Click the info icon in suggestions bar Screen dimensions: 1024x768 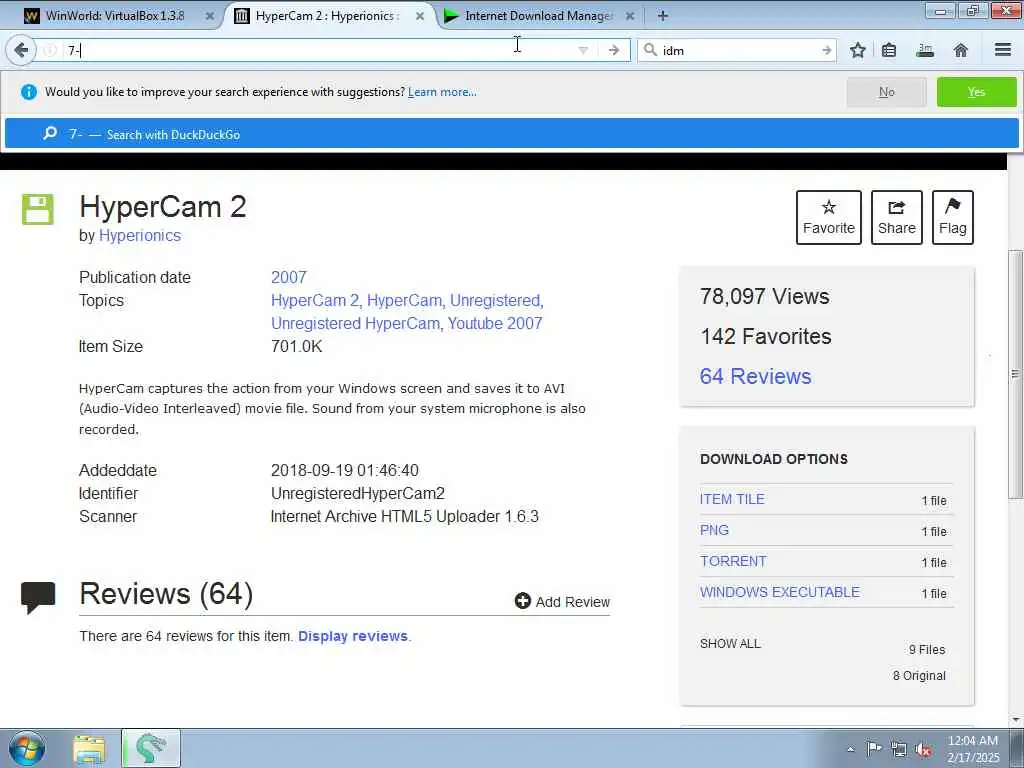click(x=29, y=92)
